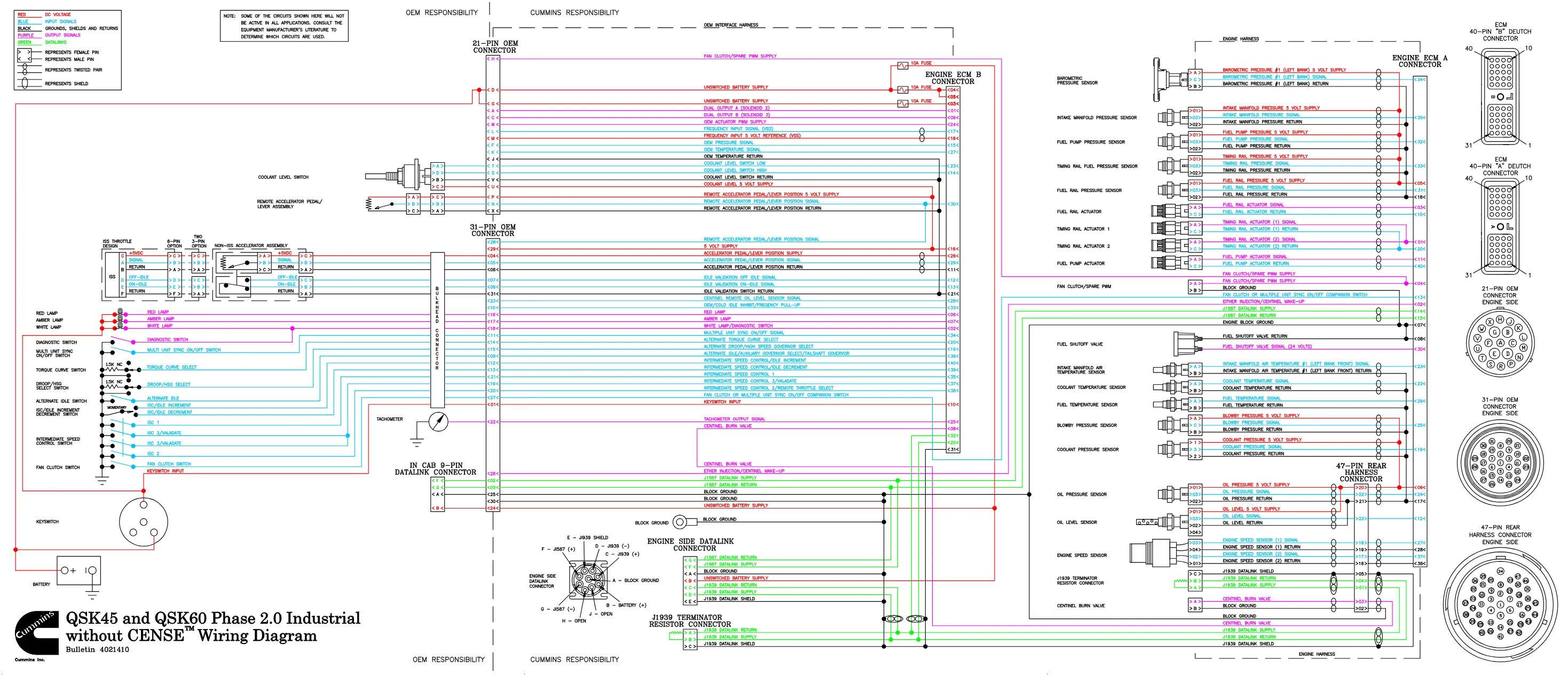Click the RED DC VOLTAGE legend entry
1568x676 pixels.
44,14
